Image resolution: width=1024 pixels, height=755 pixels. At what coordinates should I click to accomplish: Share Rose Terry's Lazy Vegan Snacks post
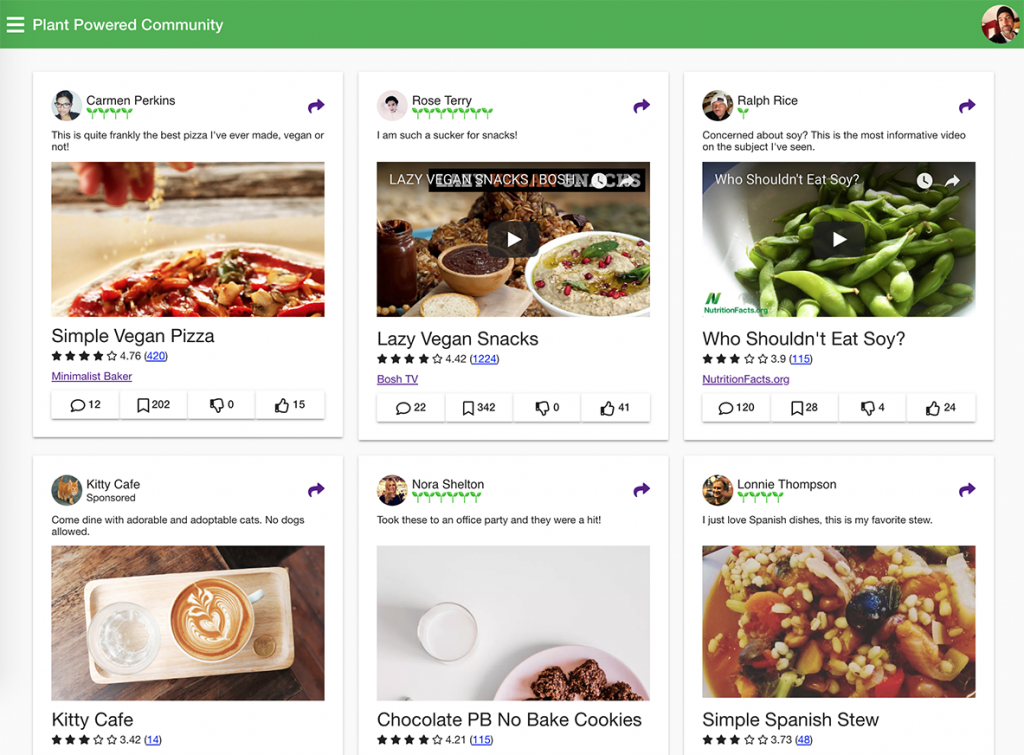pyautogui.click(x=641, y=106)
